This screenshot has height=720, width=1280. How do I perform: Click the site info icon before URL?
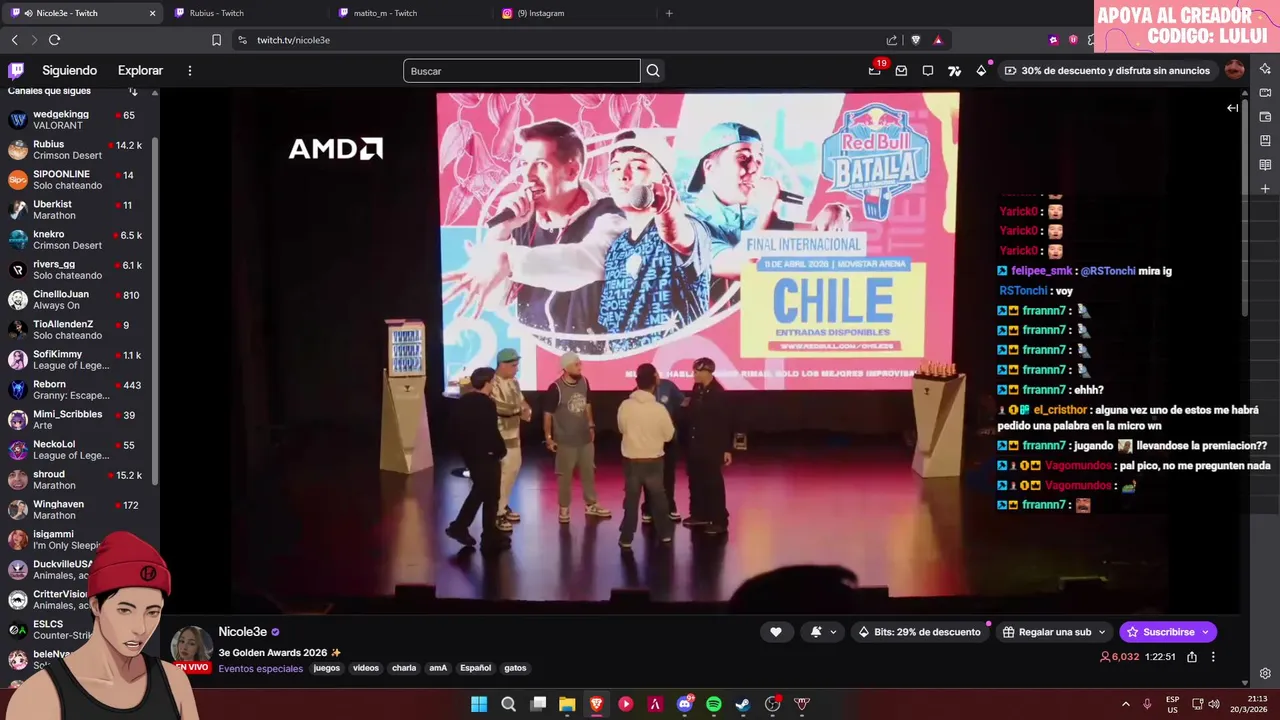click(242, 40)
